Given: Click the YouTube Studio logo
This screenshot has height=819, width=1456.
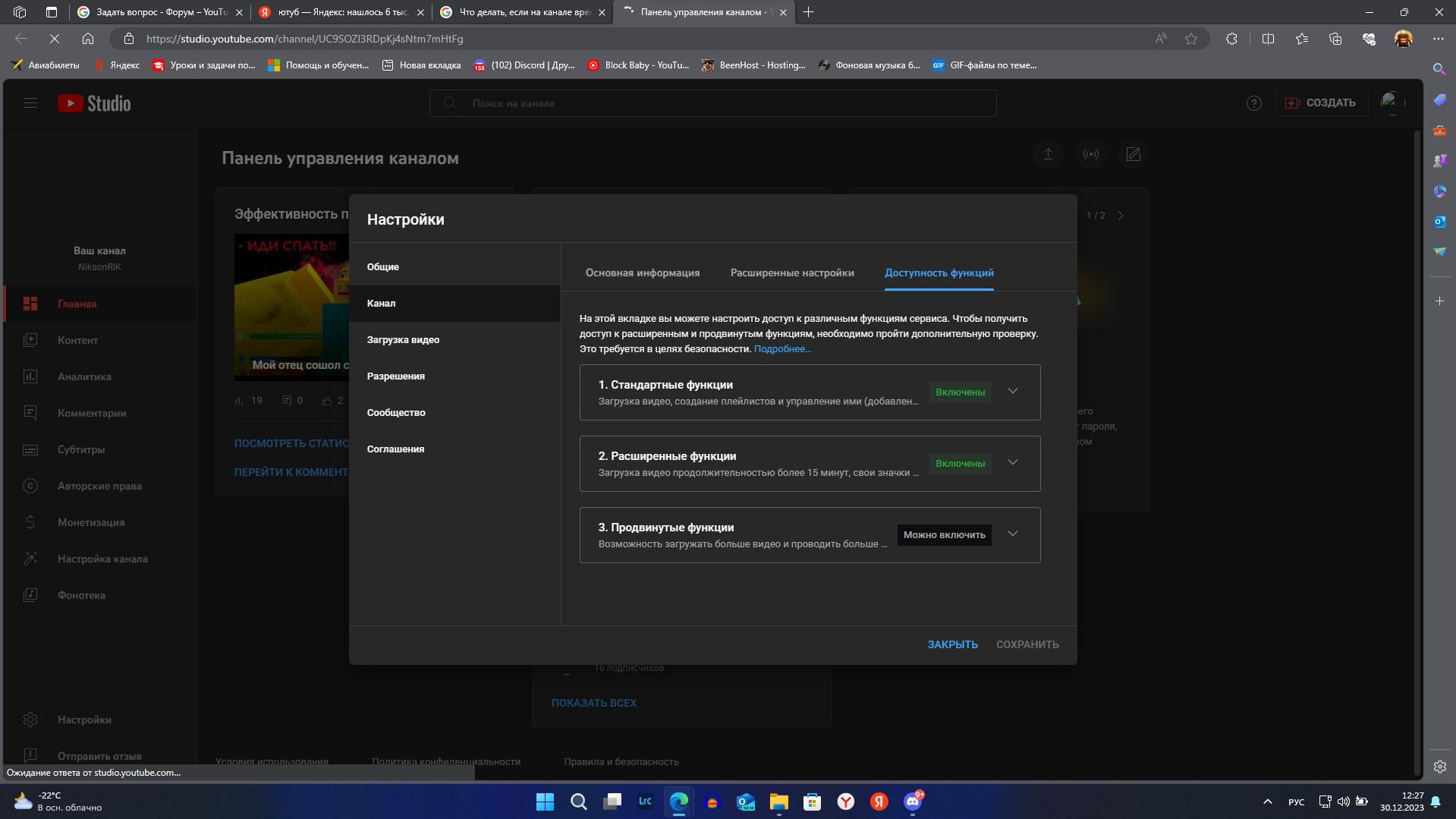Looking at the screenshot, I should pyautogui.click(x=94, y=103).
